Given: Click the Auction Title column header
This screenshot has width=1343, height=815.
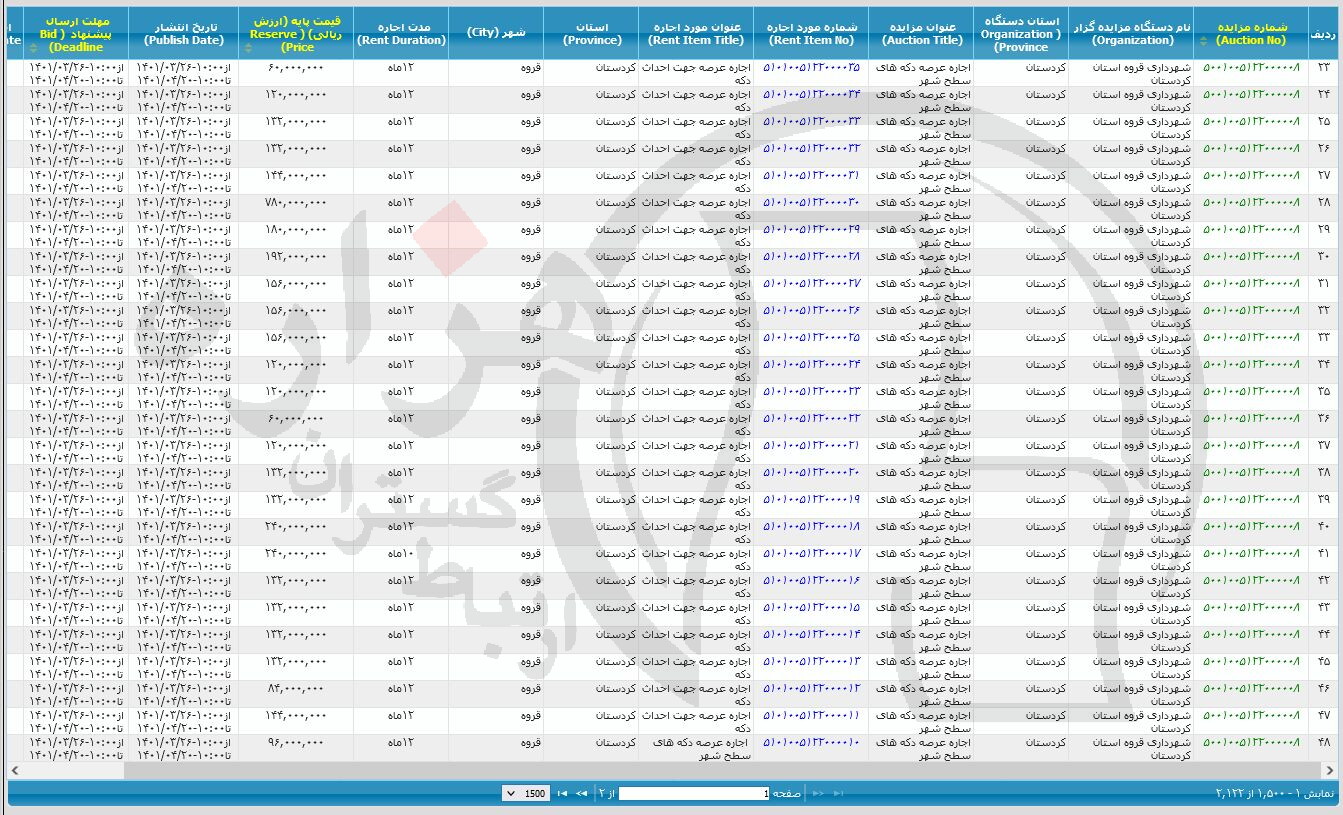Looking at the screenshot, I should [x=921, y=33].
